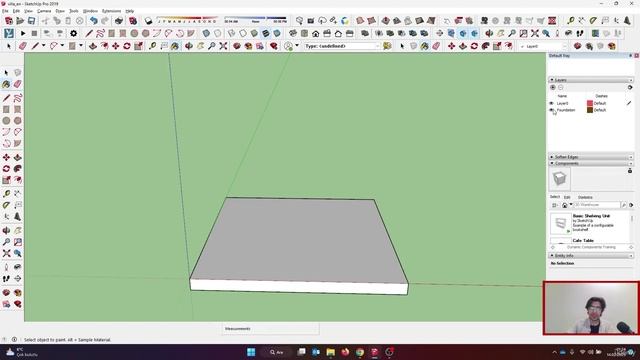640x360 pixels.
Task: Select the Freehand tool in left palette
Action: coord(18,98)
